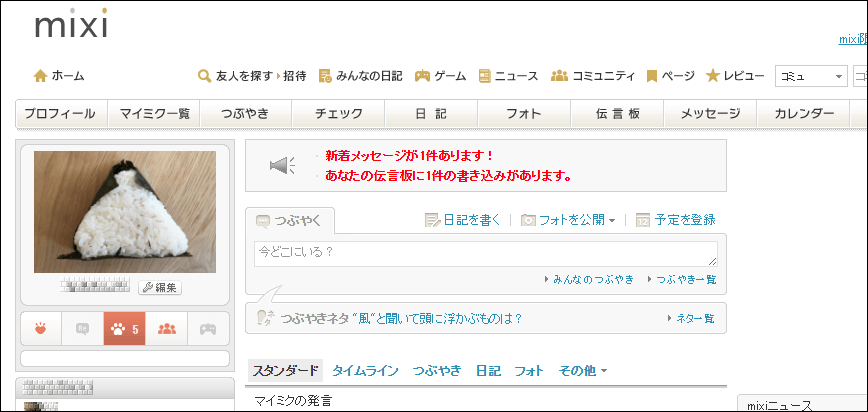Image resolution: width=868 pixels, height=412 pixels.
Task: Select the チェック tab
Action: coord(338,114)
